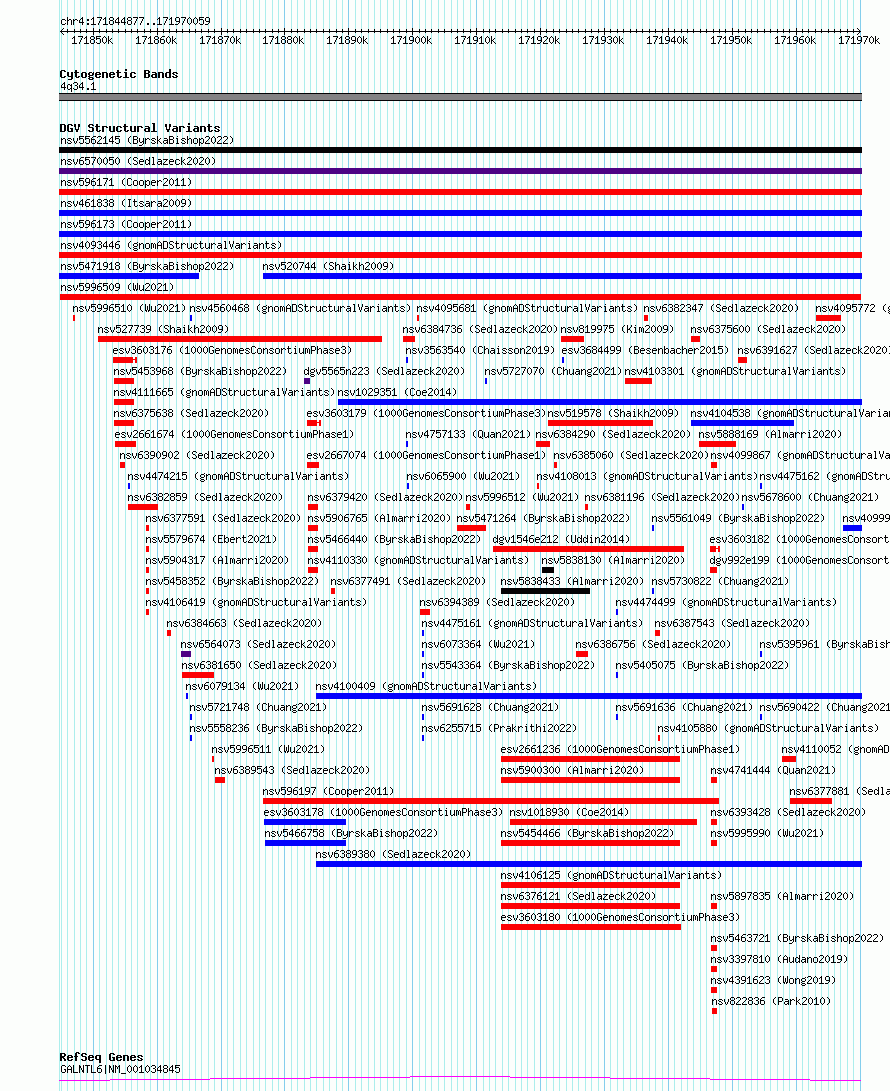Click nsv596197 (Cooper2011) label
Viewport: 890px width, 1091px height.
tap(328, 792)
